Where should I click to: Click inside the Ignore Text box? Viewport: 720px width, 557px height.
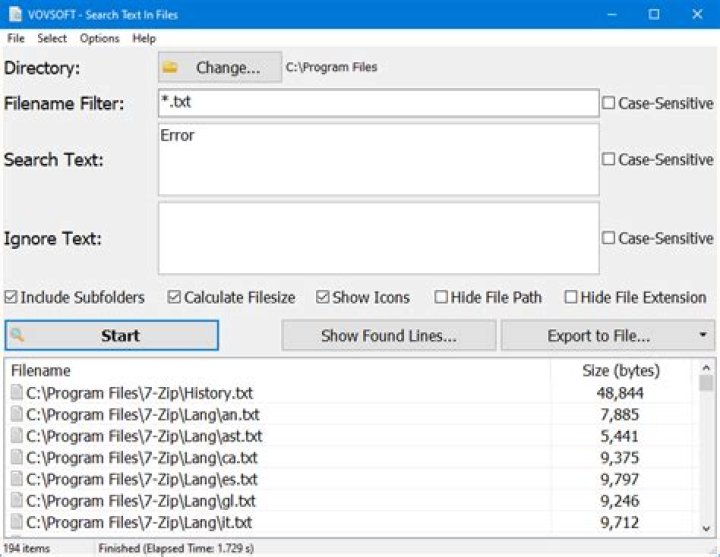[x=379, y=238]
